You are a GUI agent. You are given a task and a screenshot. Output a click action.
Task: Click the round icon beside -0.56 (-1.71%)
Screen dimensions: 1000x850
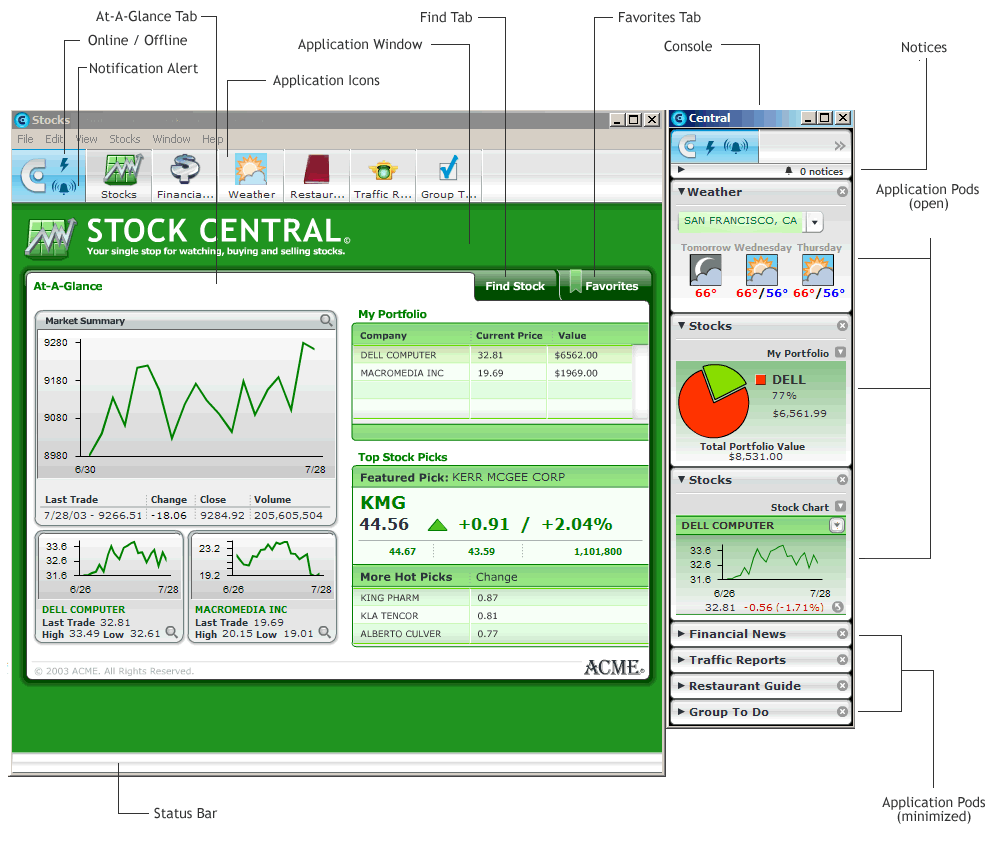pyautogui.click(x=838, y=607)
